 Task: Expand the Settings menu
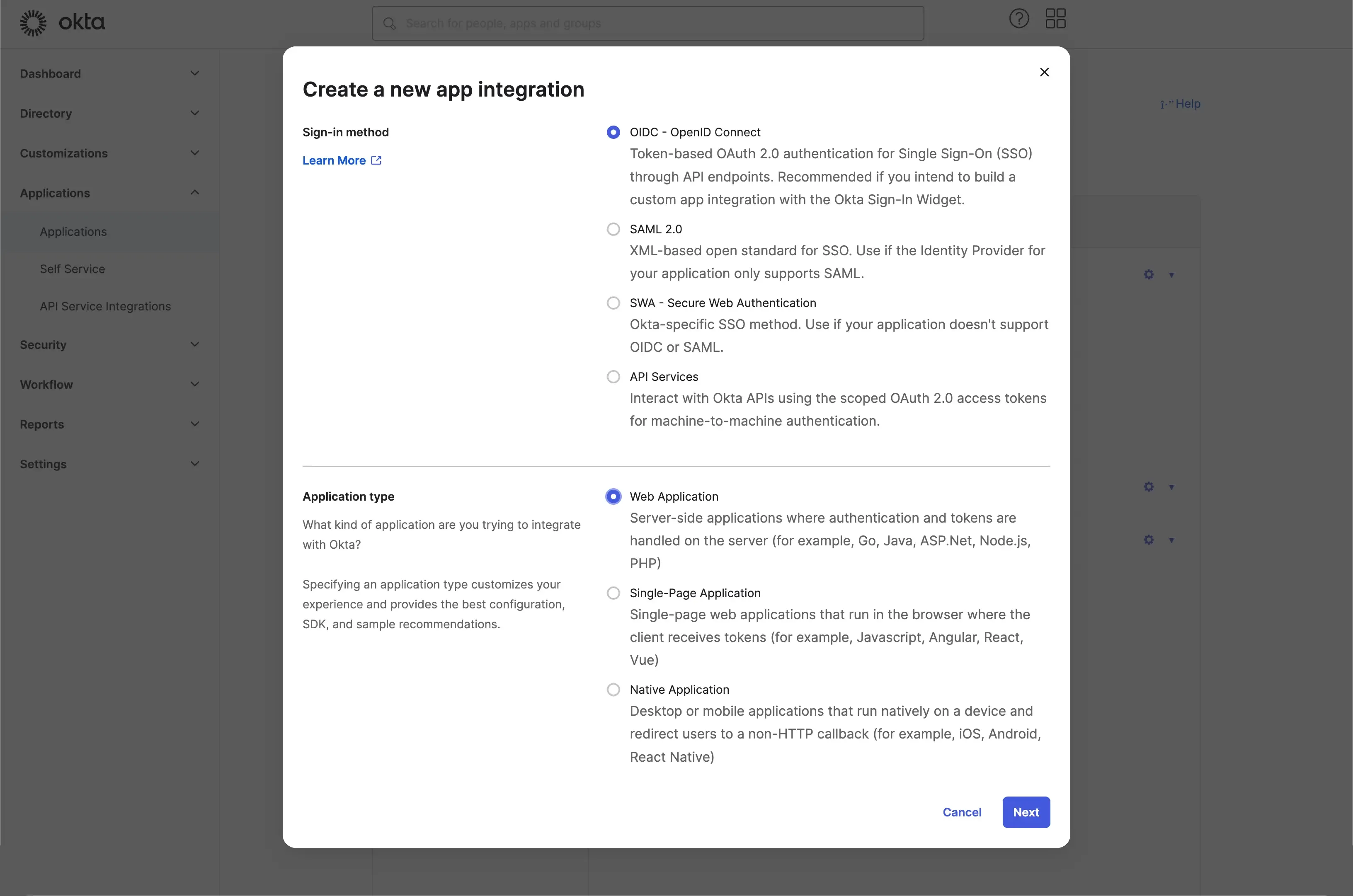109,463
